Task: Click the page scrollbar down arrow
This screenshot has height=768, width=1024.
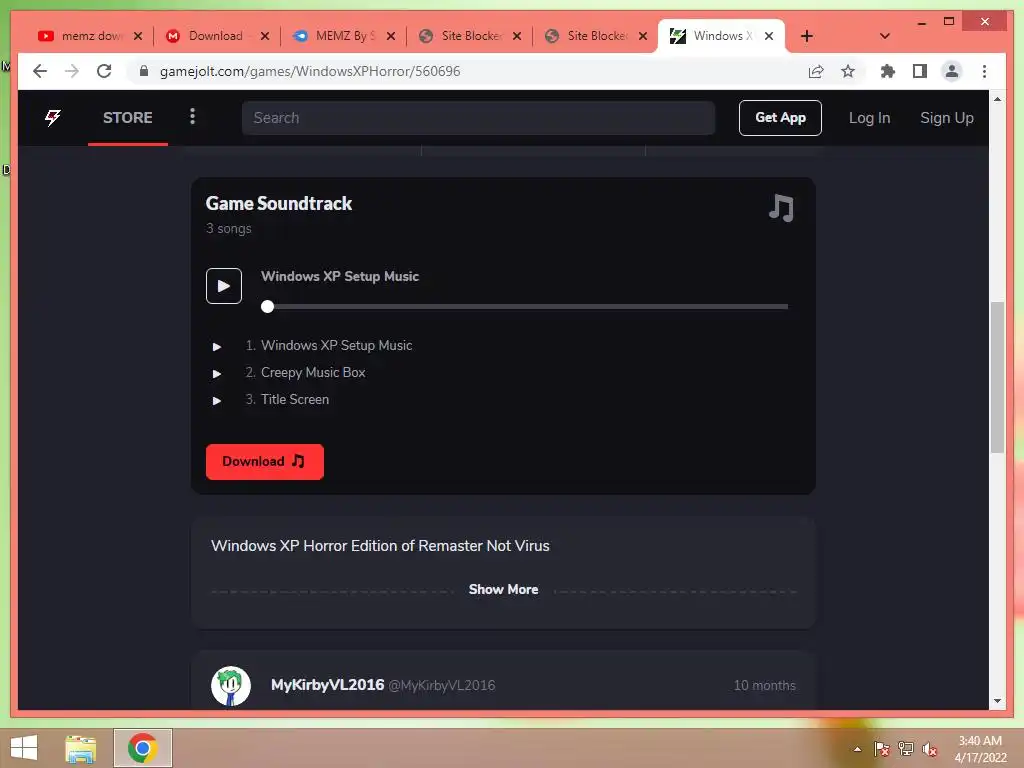Action: pyautogui.click(x=997, y=701)
